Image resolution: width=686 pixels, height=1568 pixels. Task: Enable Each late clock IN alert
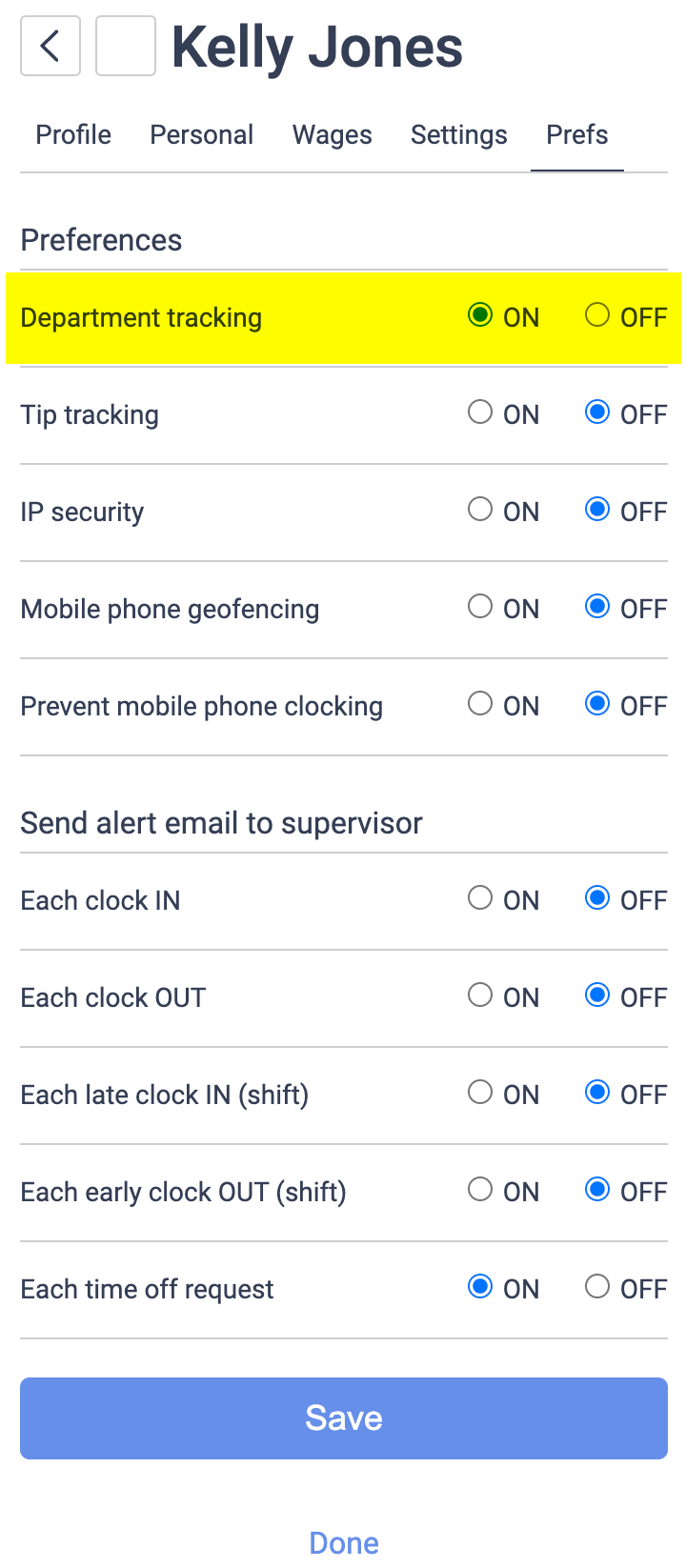(480, 1093)
